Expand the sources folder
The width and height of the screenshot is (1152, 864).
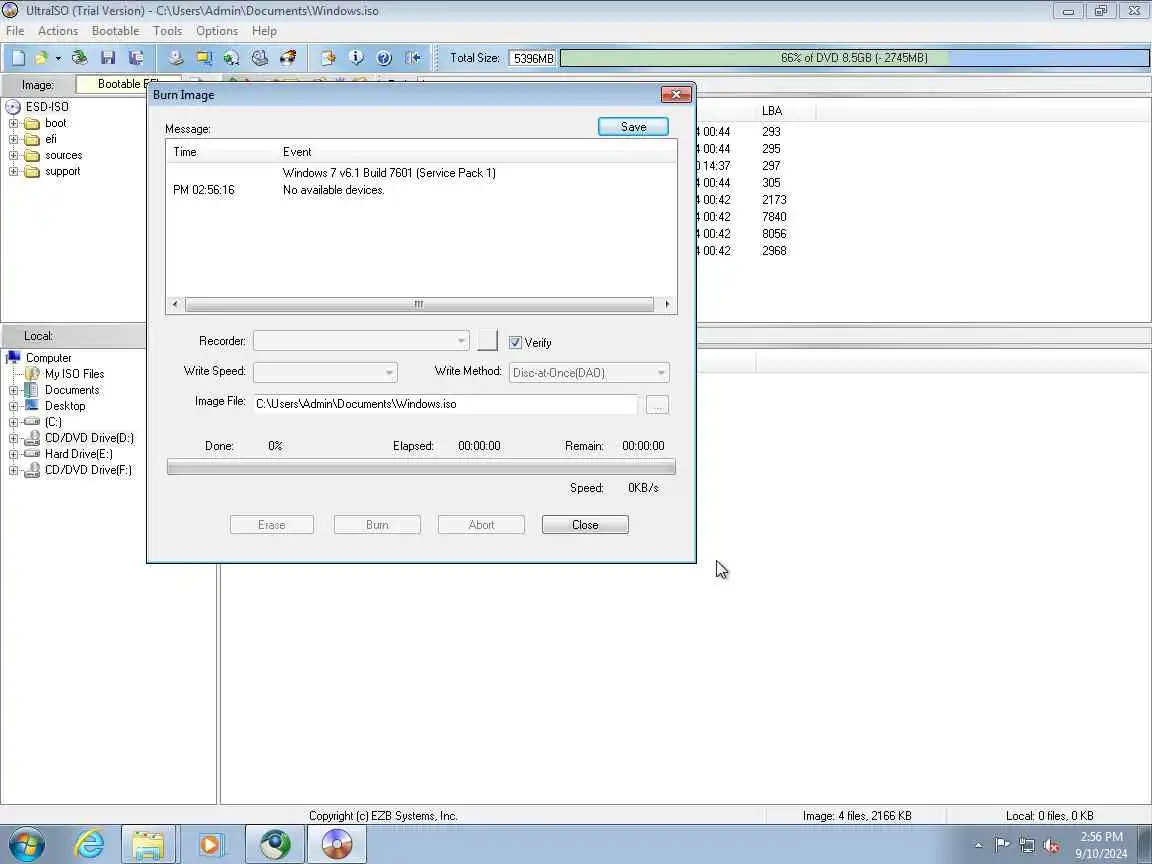click(x=13, y=156)
